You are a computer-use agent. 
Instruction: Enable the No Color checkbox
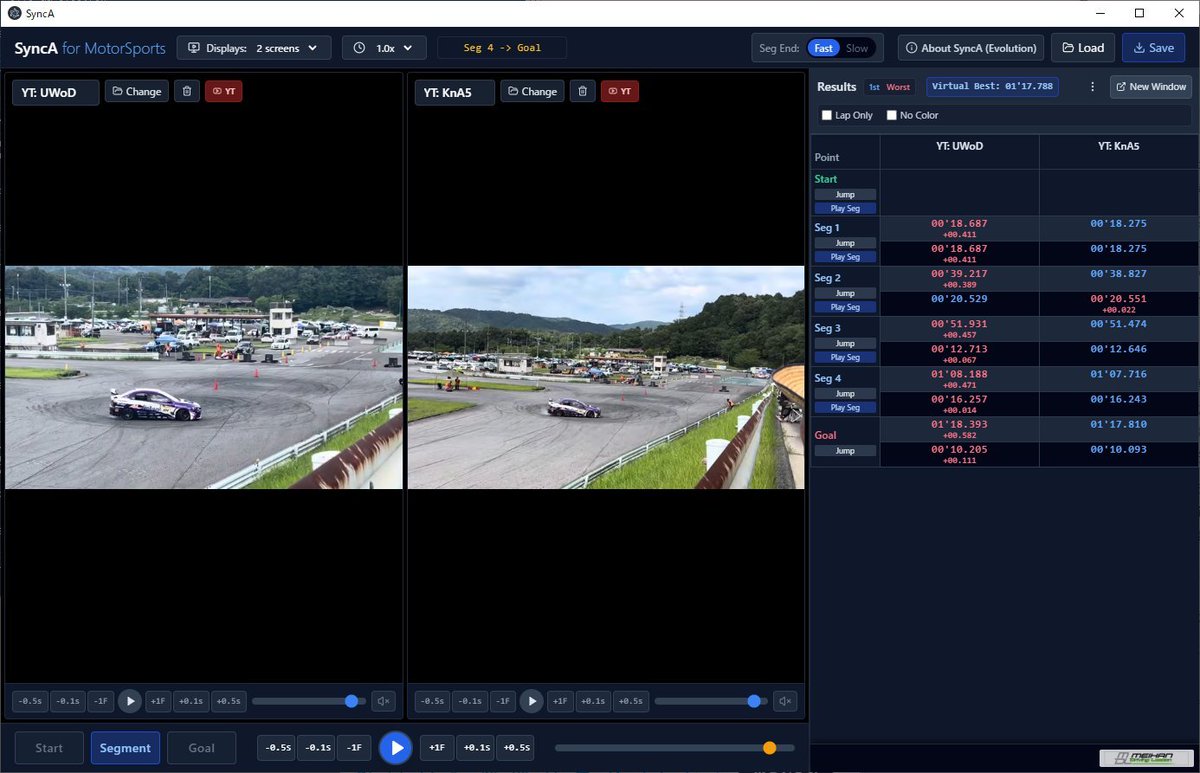(892, 115)
